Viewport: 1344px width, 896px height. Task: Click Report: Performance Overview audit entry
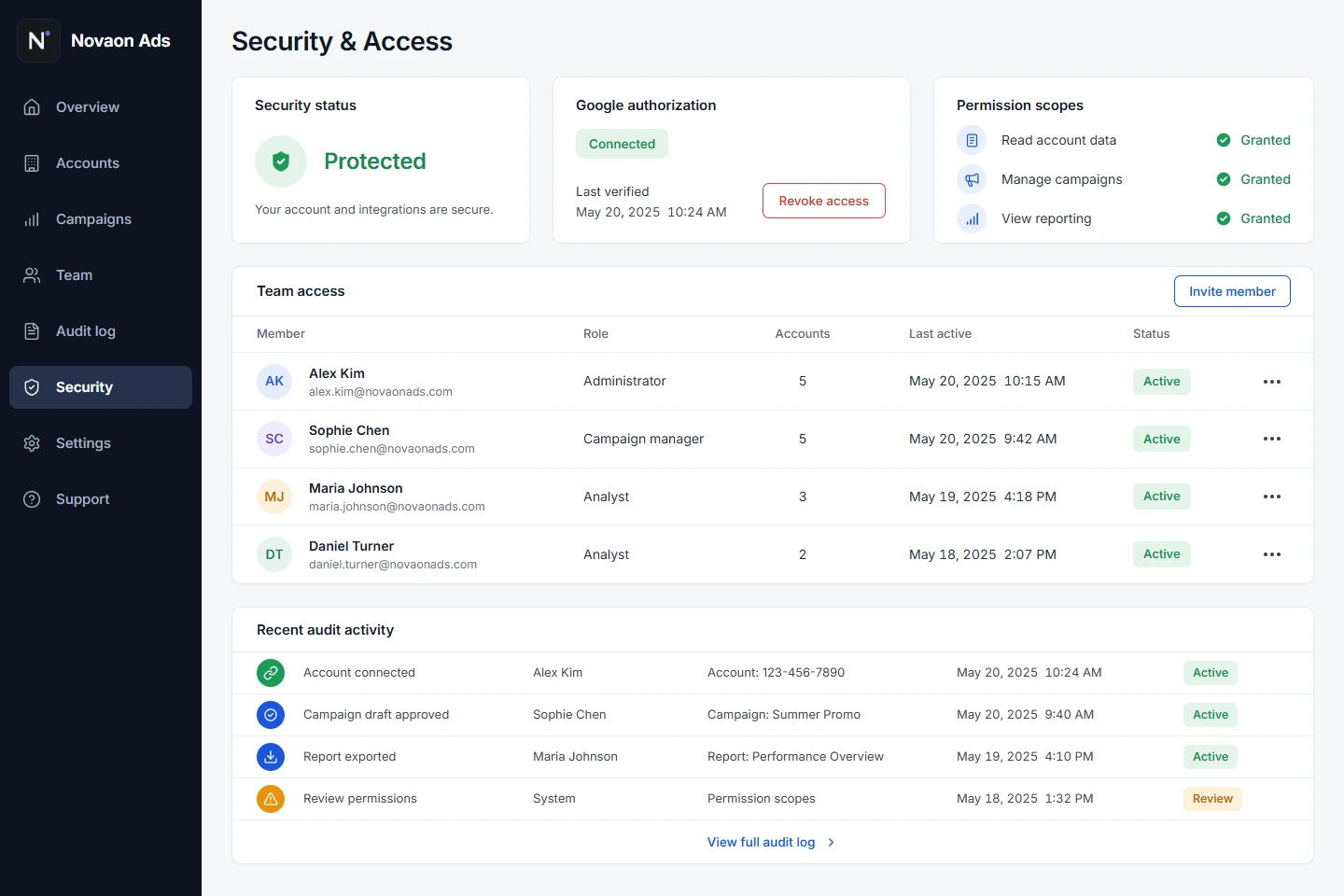click(795, 757)
